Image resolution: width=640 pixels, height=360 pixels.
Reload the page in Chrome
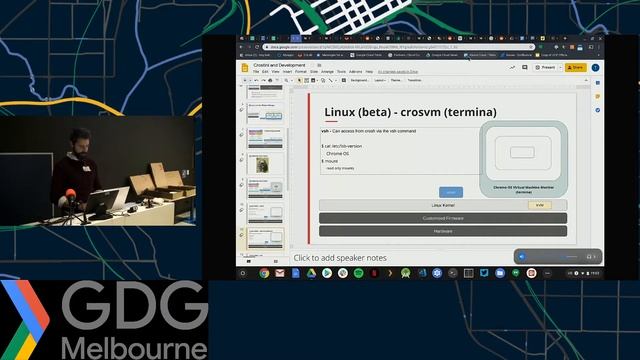[x=257, y=47]
